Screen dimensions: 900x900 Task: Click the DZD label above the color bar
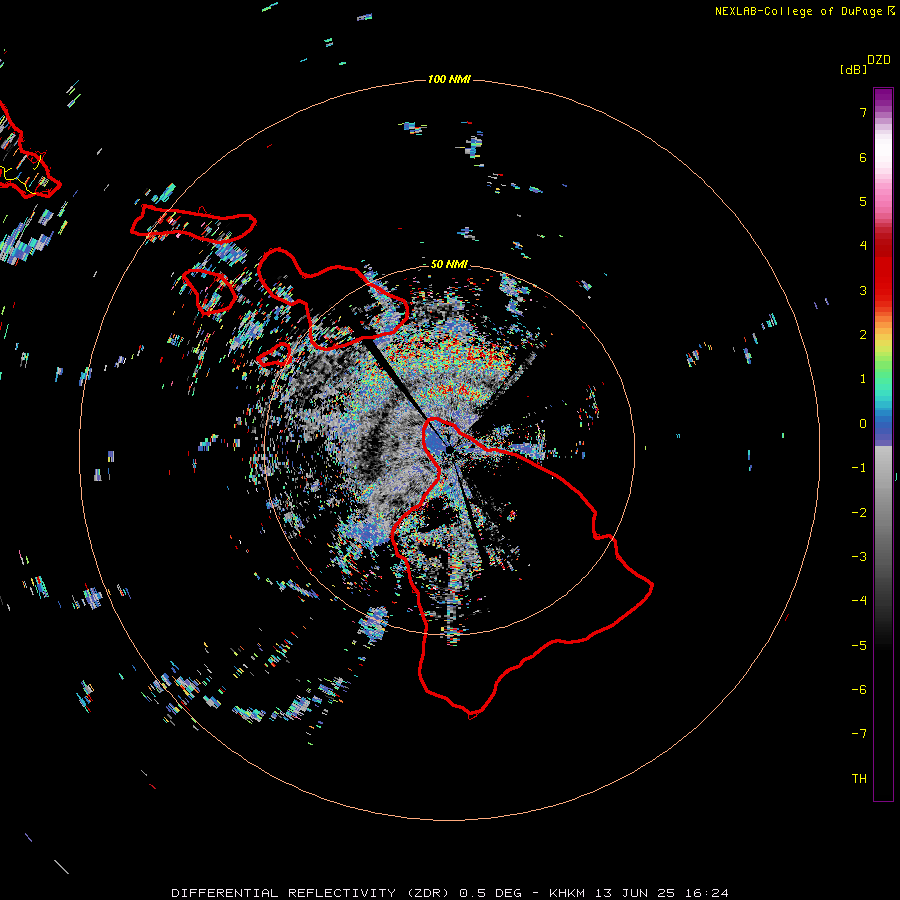[879, 60]
